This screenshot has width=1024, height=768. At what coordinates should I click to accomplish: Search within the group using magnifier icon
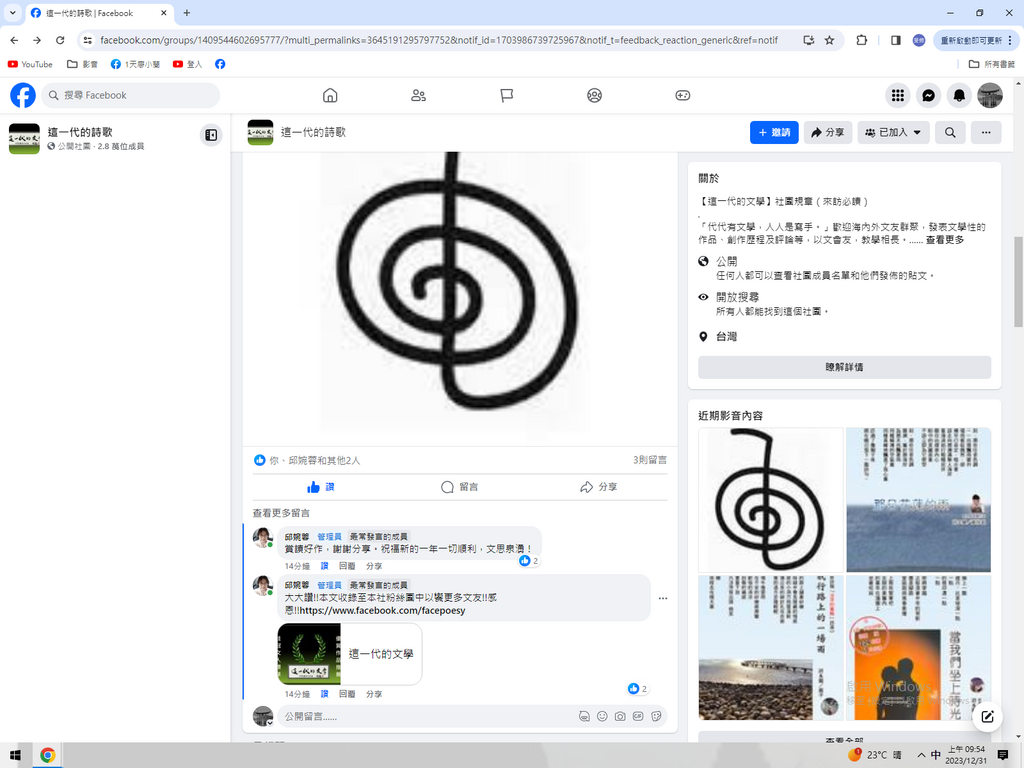950,132
